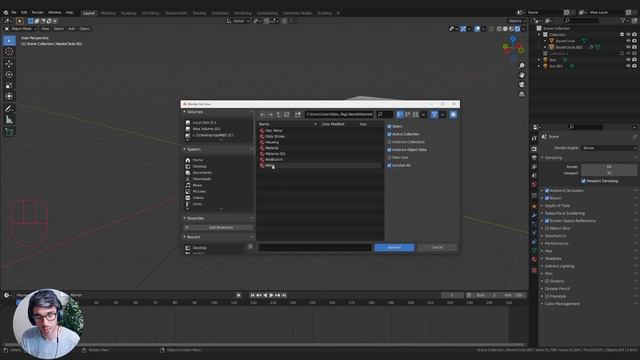Switch file browser to thumbnail display mode
Screen dimensions: 640x360
coord(415,115)
